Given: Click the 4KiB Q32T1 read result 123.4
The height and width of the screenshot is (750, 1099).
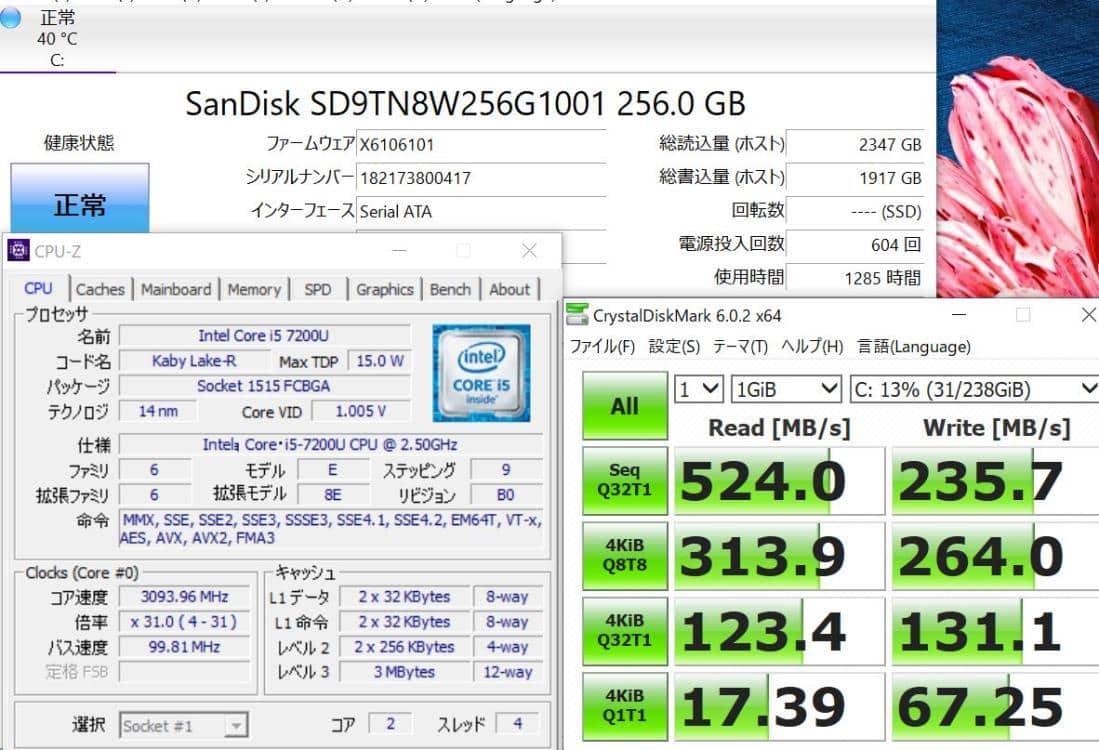Looking at the screenshot, I should pyautogui.click(x=779, y=631).
